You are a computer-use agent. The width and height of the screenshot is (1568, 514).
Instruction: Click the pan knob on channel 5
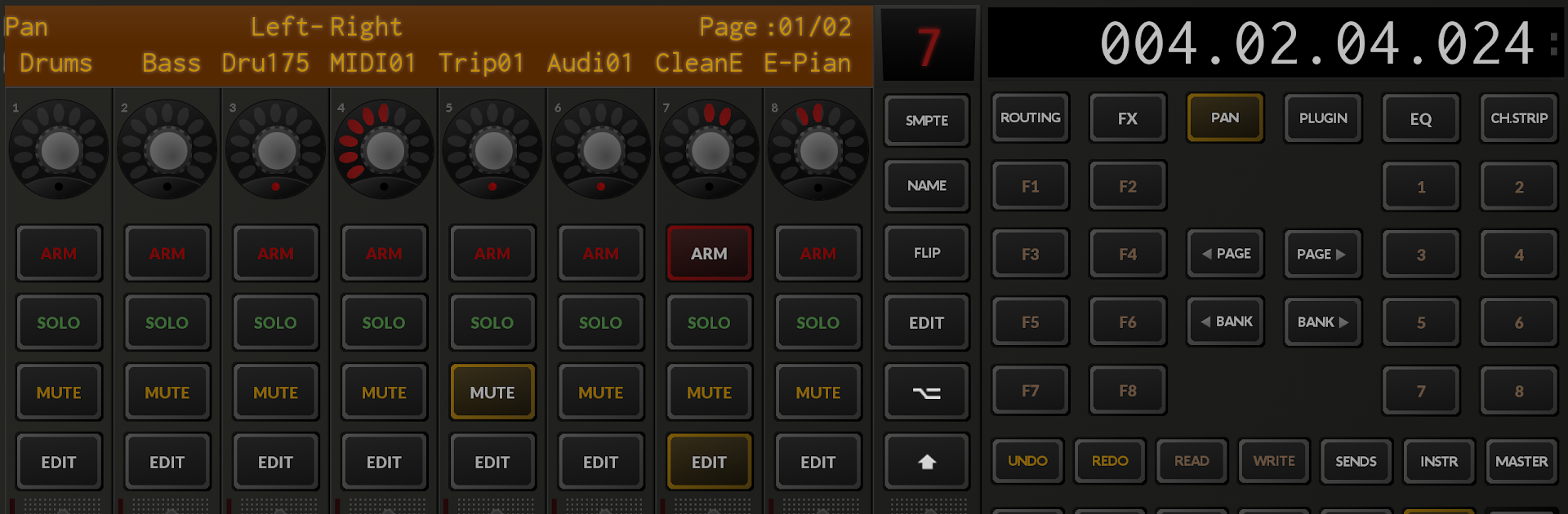click(493, 150)
